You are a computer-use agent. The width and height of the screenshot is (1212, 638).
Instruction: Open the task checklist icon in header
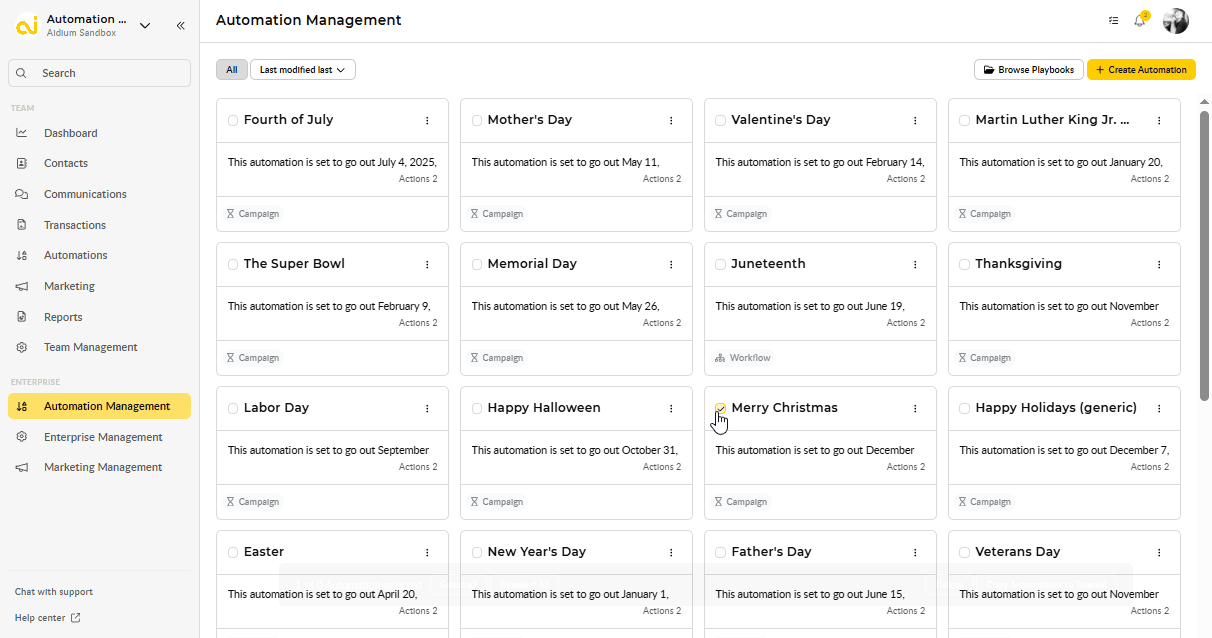coord(1114,21)
